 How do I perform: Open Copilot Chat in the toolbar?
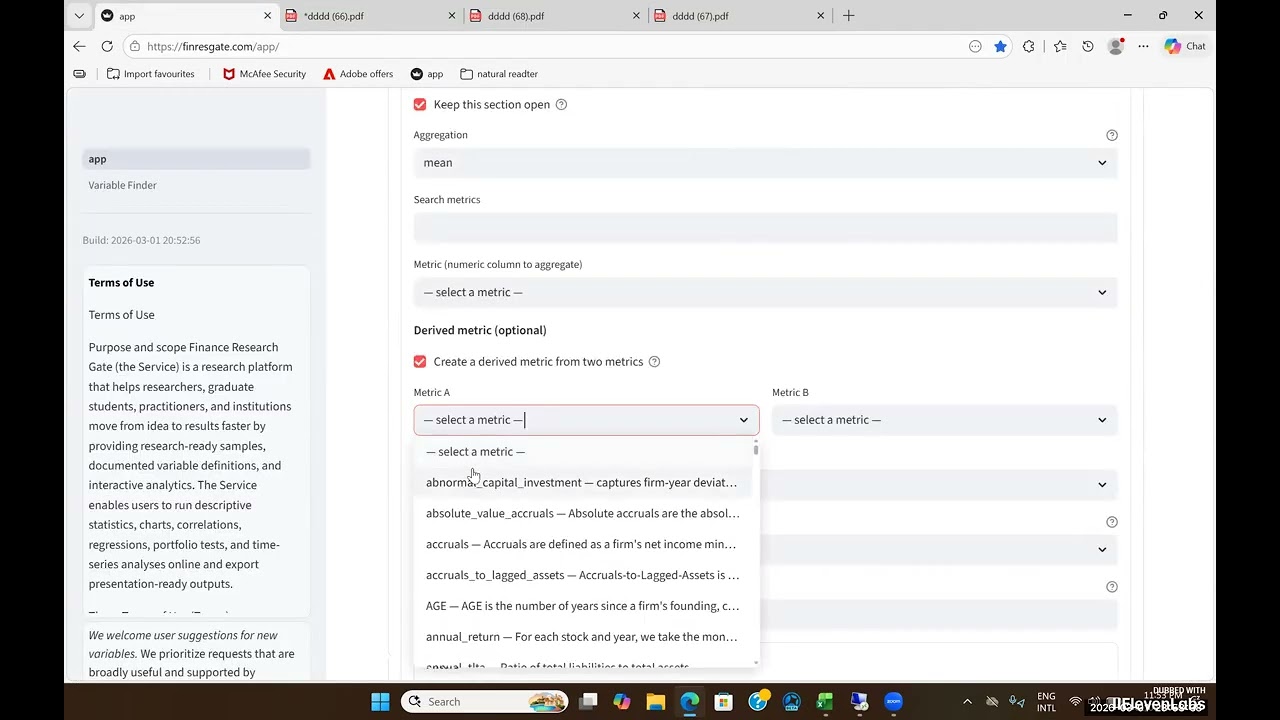pos(1185,46)
